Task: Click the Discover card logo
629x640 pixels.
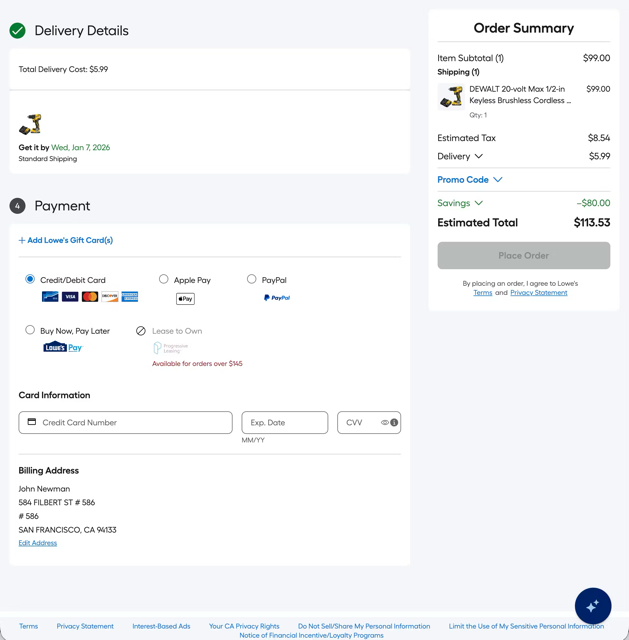Action: [x=110, y=297]
